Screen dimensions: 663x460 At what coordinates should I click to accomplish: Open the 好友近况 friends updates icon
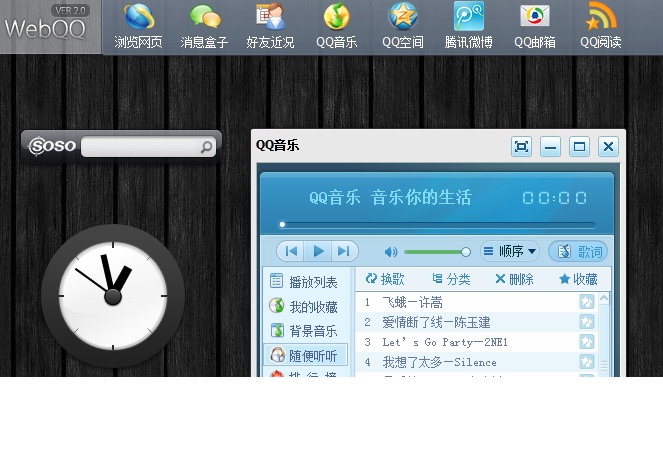[271, 25]
